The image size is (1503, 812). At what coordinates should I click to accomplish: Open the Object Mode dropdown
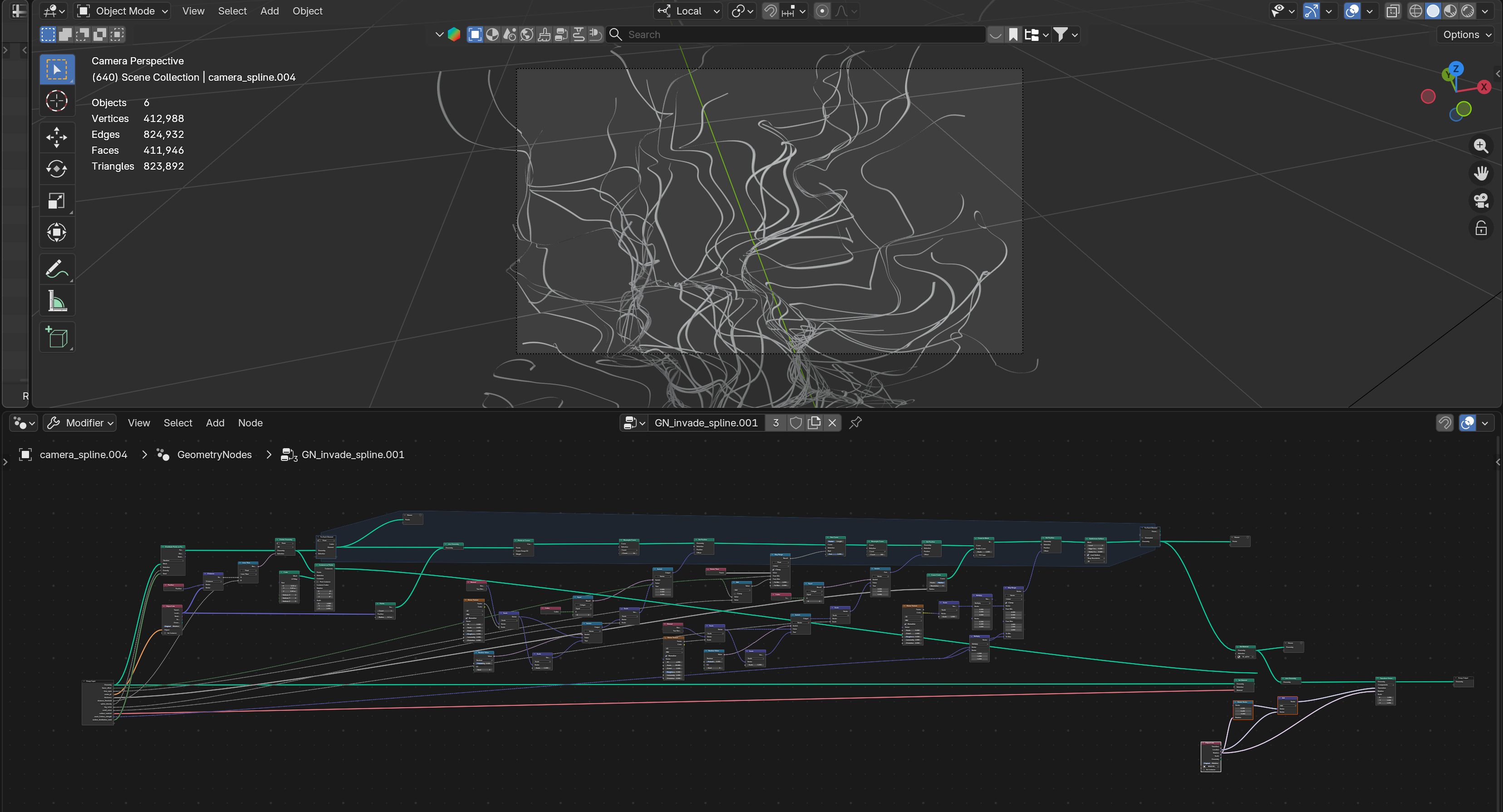[x=123, y=10]
